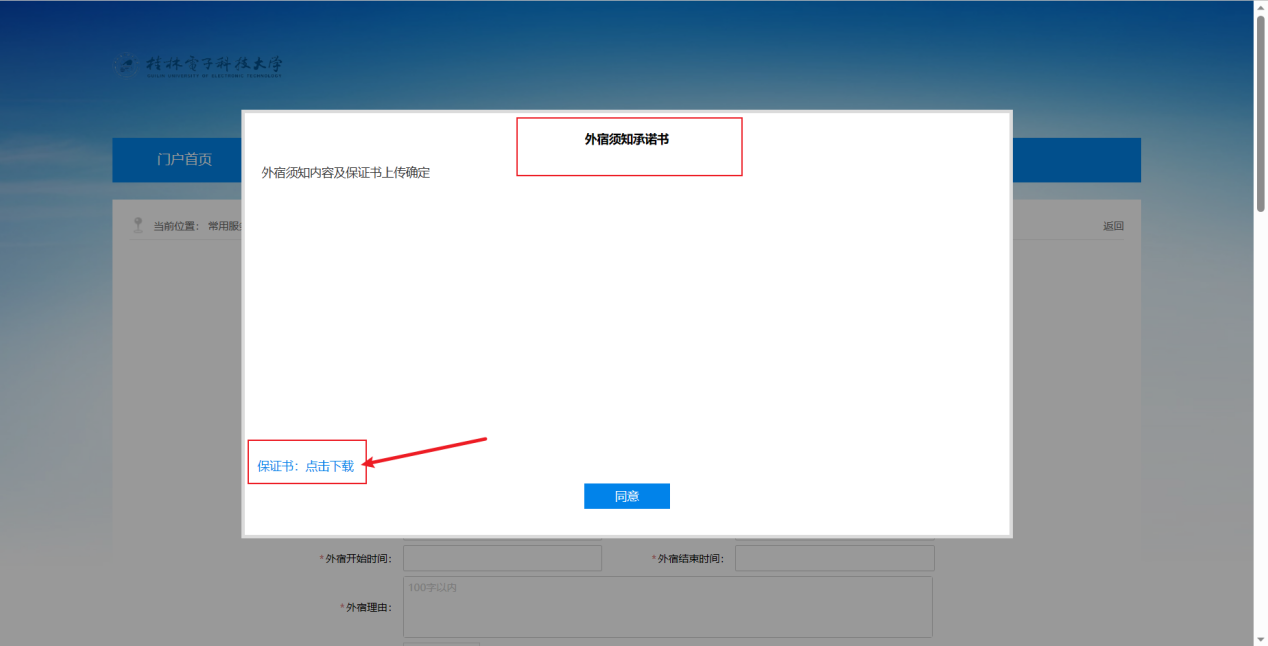Click the 返回 link at top right
Image resolution: width=1268 pixels, height=646 pixels.
(x=1113, y=226)
